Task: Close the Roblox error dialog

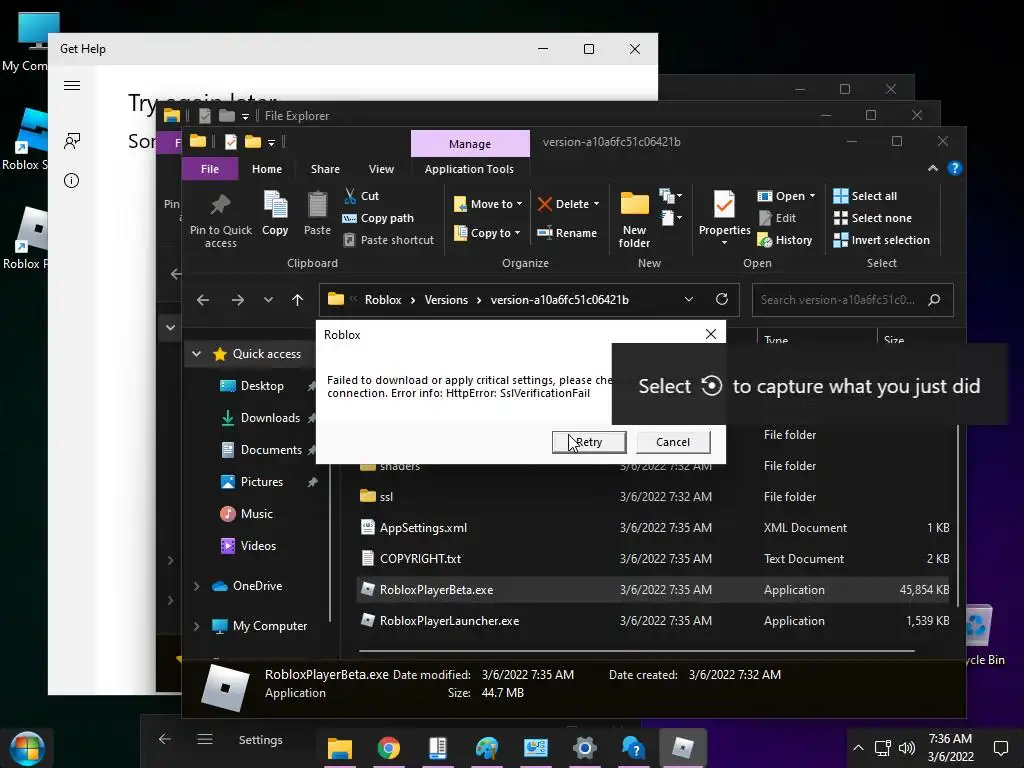Action: click(711, 334)
